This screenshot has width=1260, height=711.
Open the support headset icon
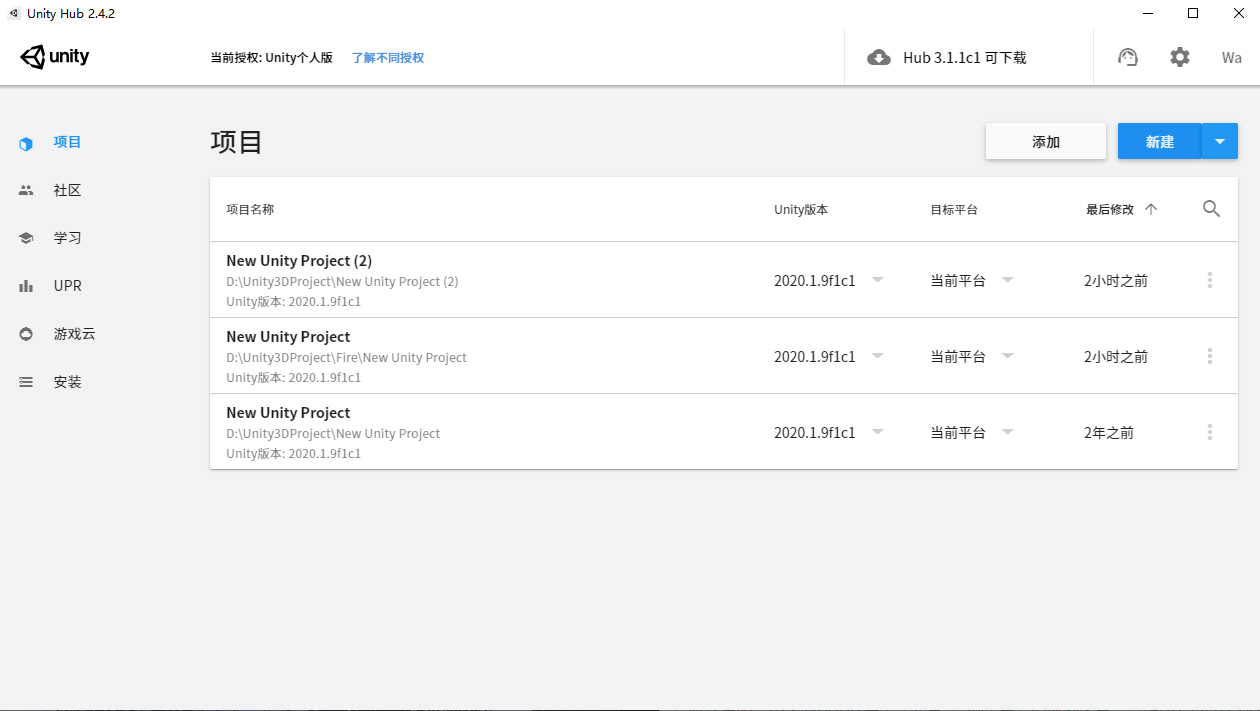pyautogui.click(x=1128, y=57)
